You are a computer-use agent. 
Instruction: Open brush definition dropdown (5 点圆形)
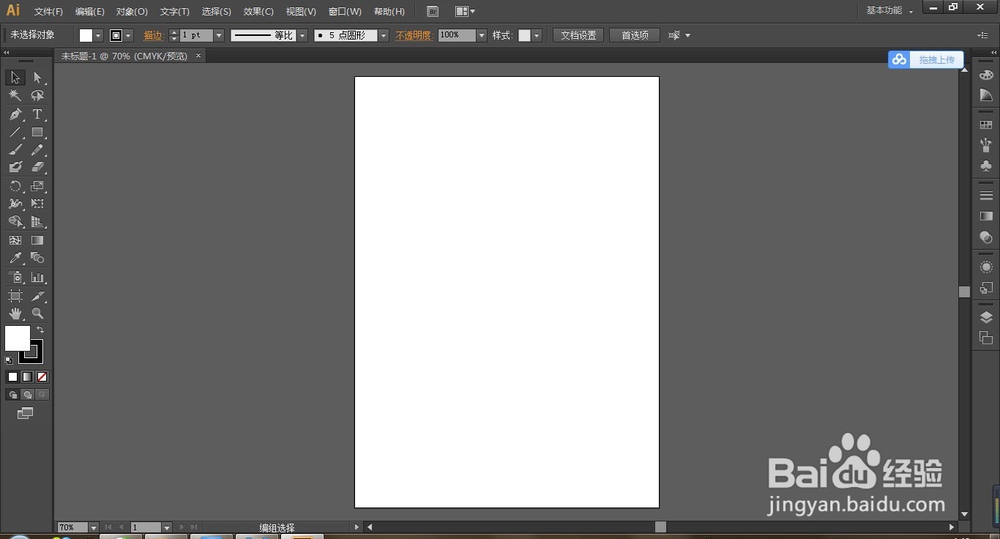click(383, 36)
